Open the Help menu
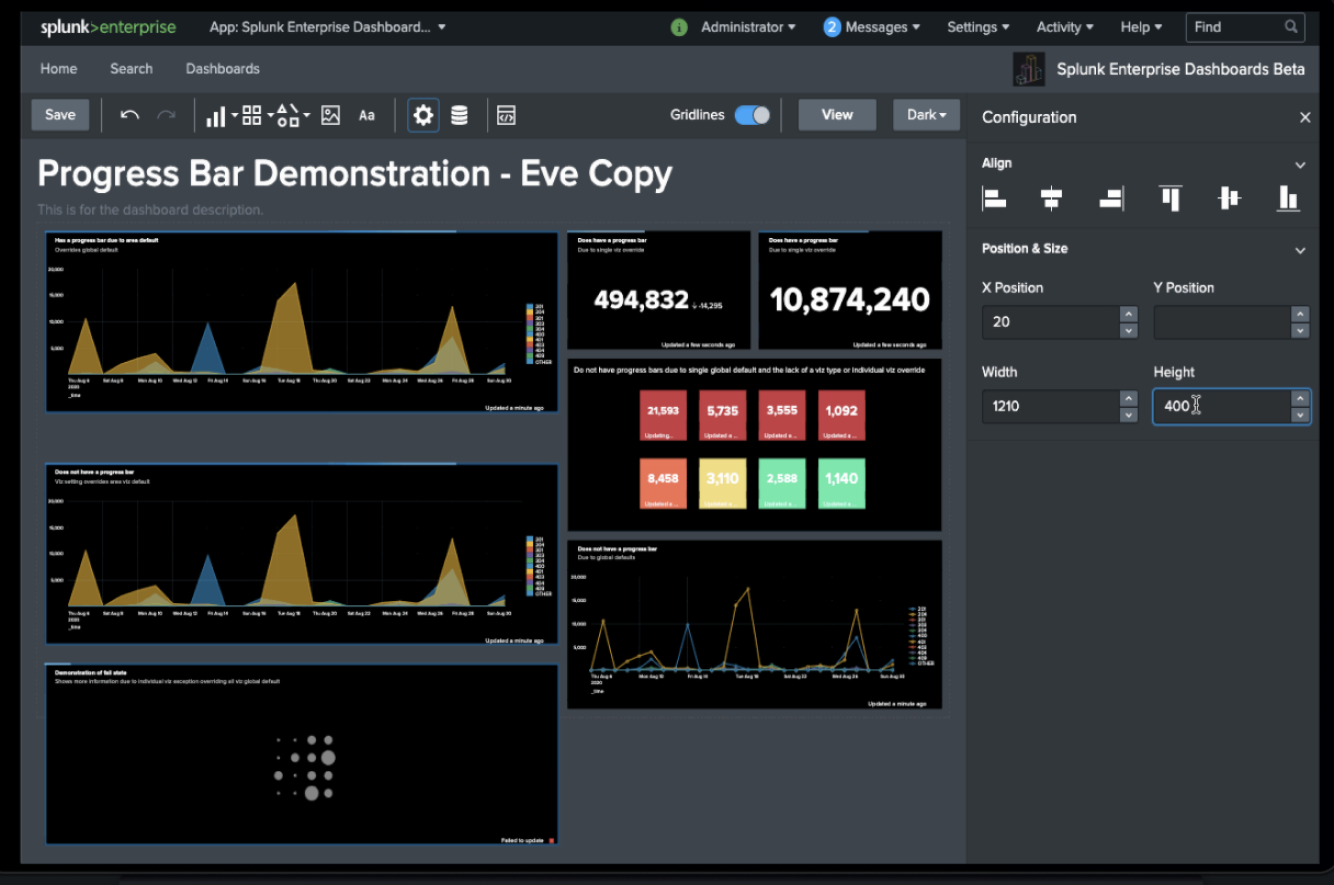 click(1141, 27)
